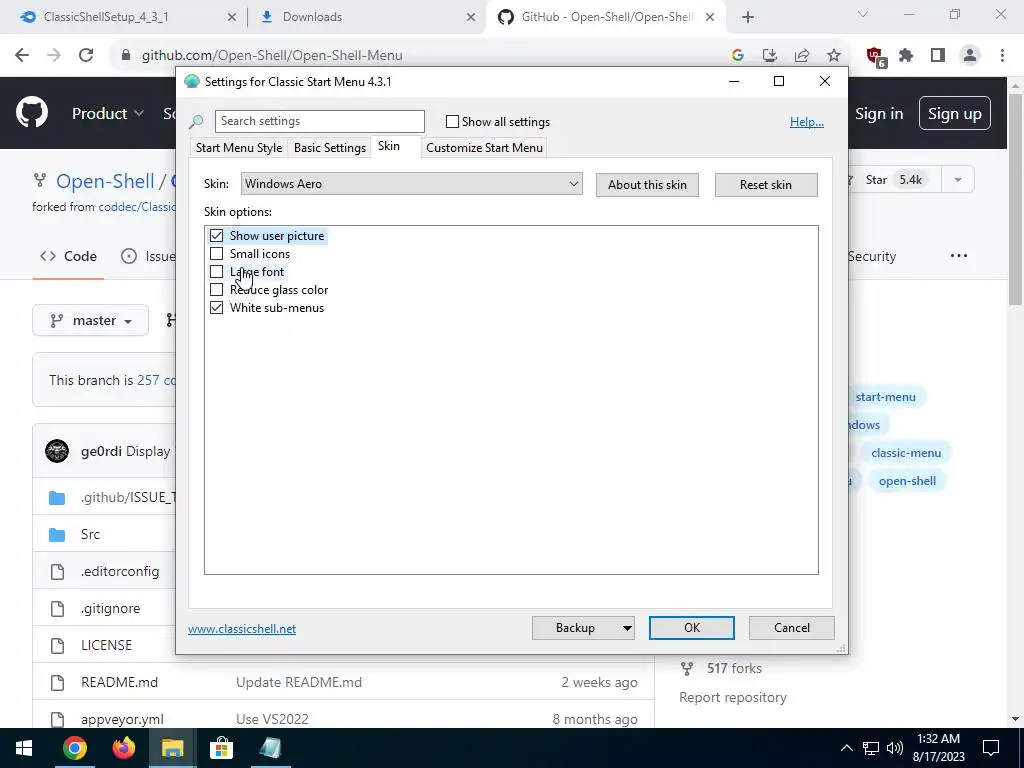Toggle Reduce glass color checkbox
This screenshot has height=768, width=1024.
click(216, 289)
